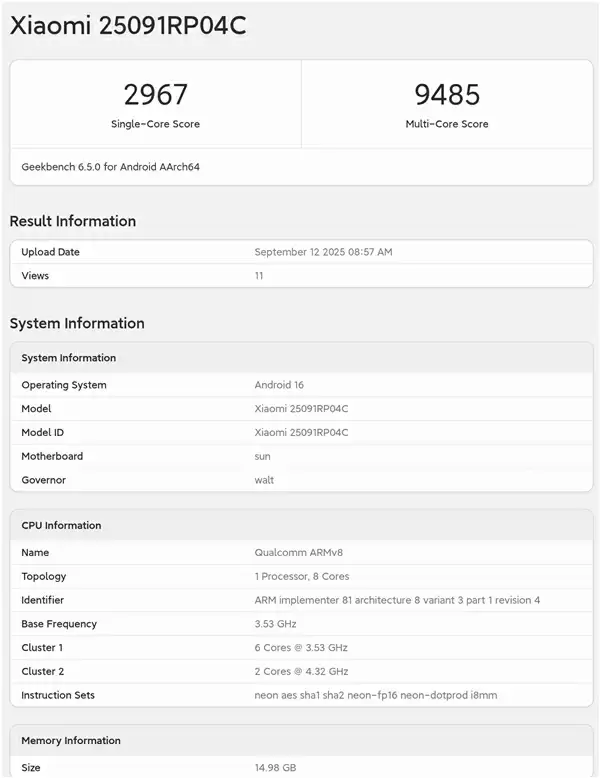The height and width of the screenshot is (778, 600).
Task: Click the Views count value 11
Action: pyautogui.click(x=259, y=276)
